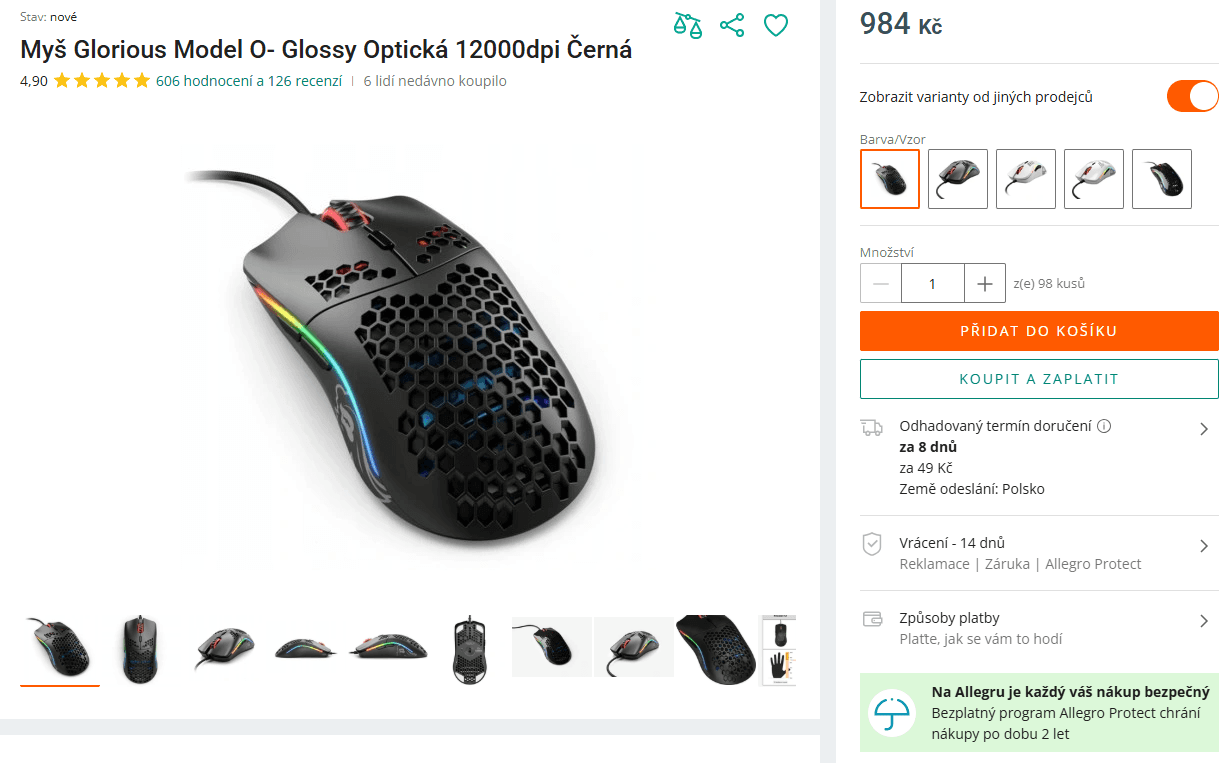
Task: Click the compare scales icon
Action: pos(688,25)
